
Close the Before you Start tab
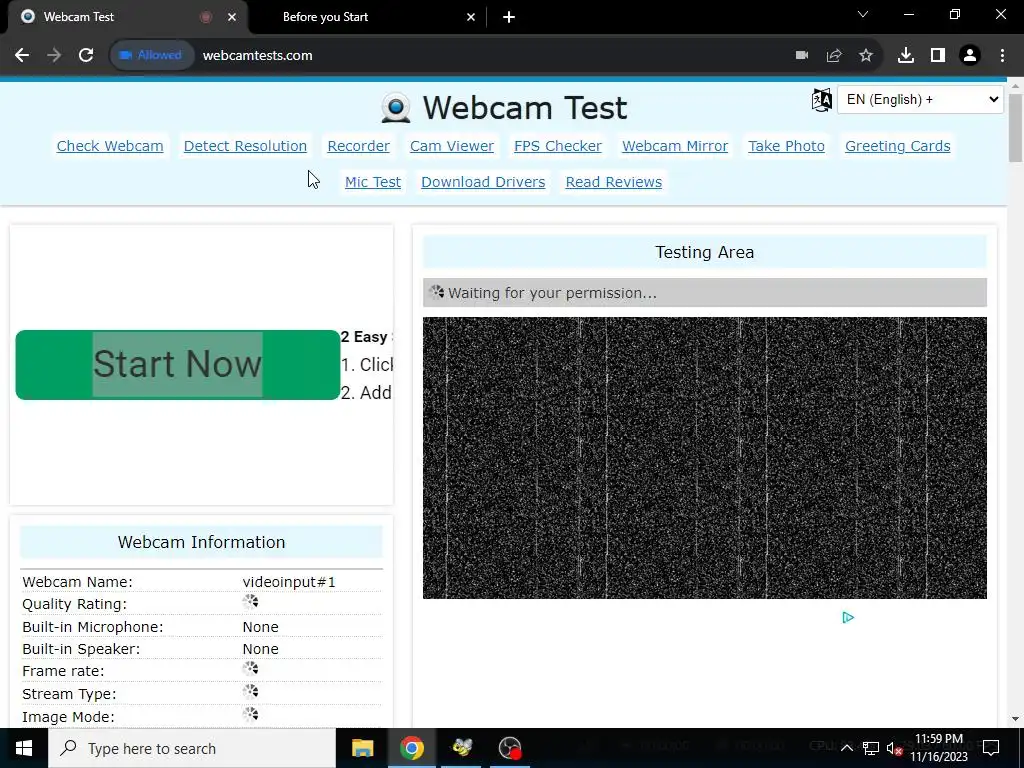tap(471, 18)
